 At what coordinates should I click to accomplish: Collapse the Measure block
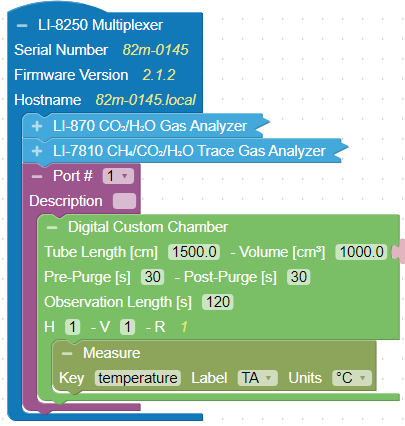tap(67, 353)
